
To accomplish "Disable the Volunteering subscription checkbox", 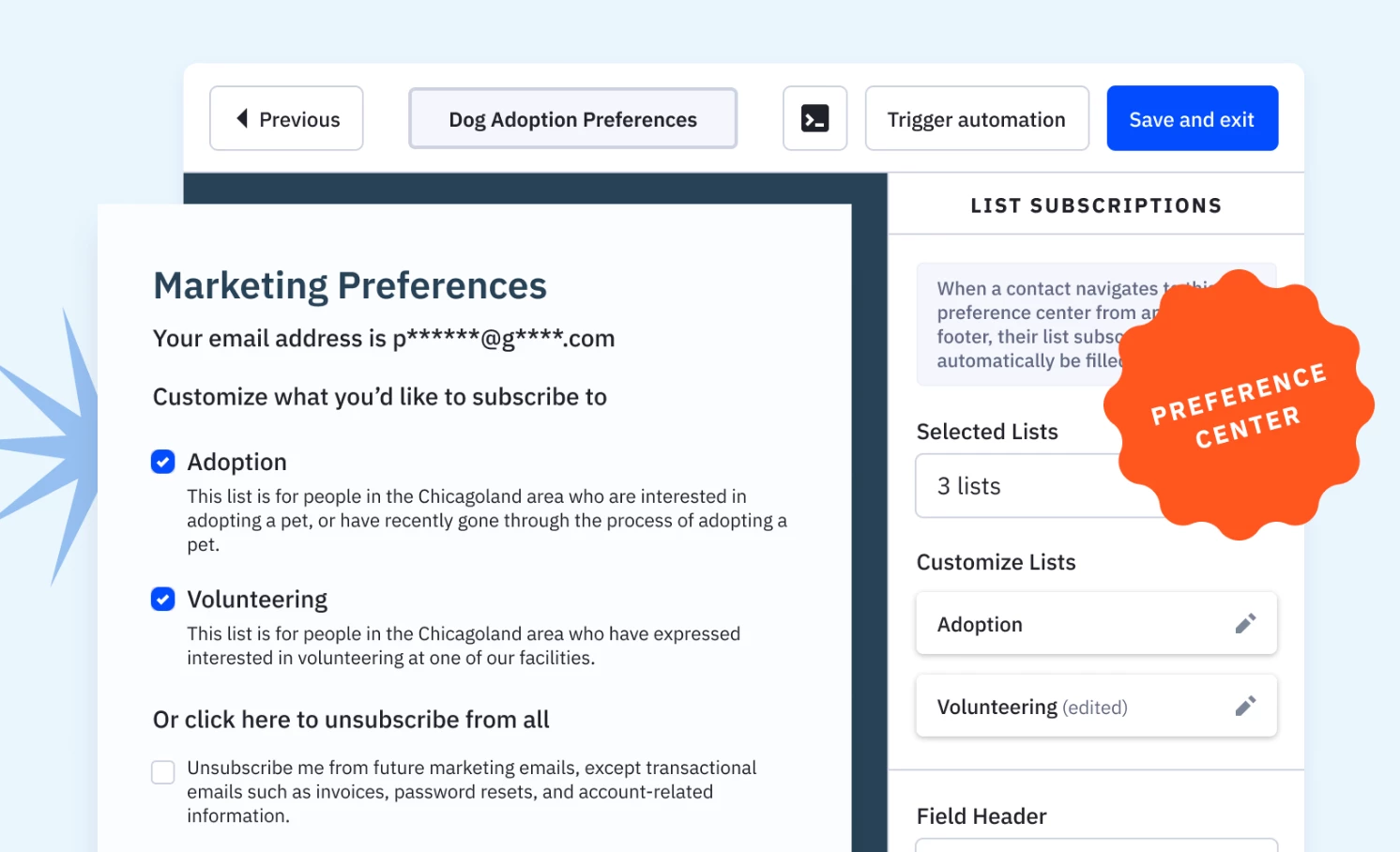I will click(162, 599).
